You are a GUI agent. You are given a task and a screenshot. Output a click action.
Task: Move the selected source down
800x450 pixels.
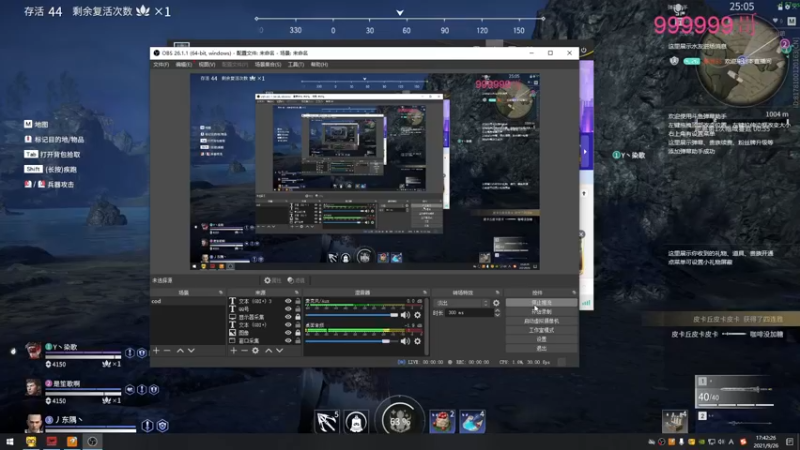tap(279, 351)
